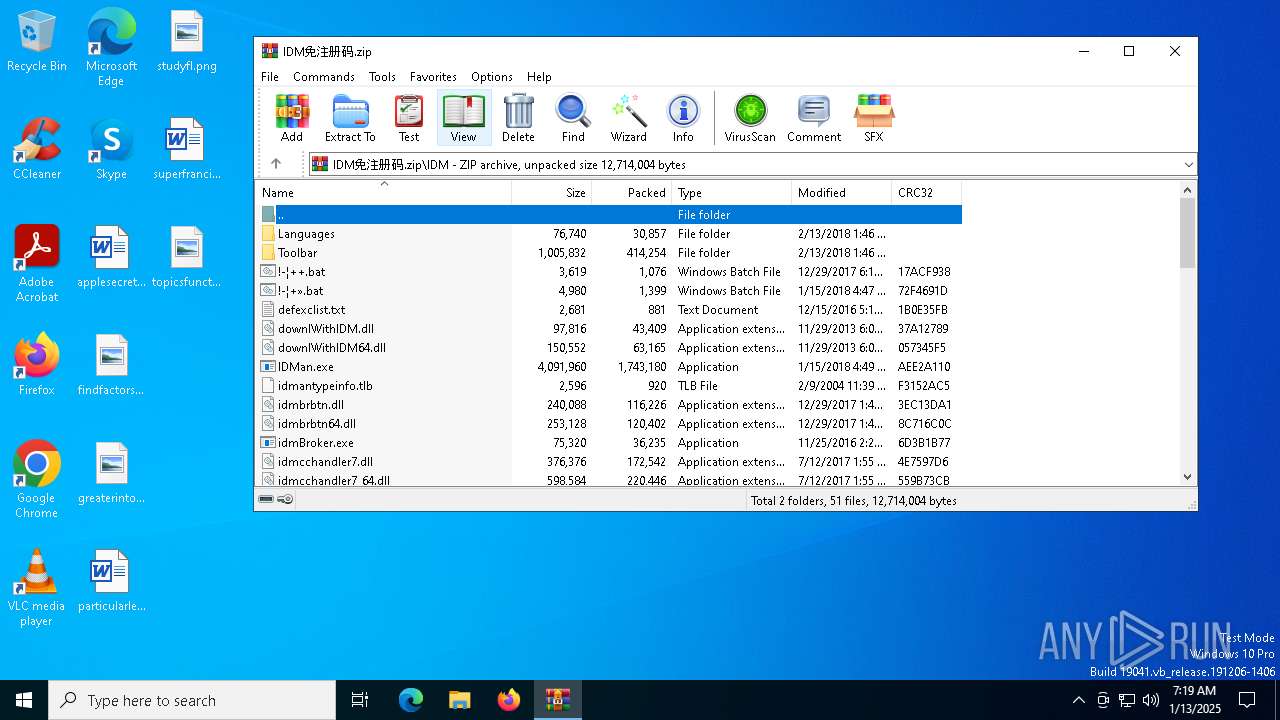1280x720 pixels.
Task: Sort files by Modified column
Action: (842, 193)
